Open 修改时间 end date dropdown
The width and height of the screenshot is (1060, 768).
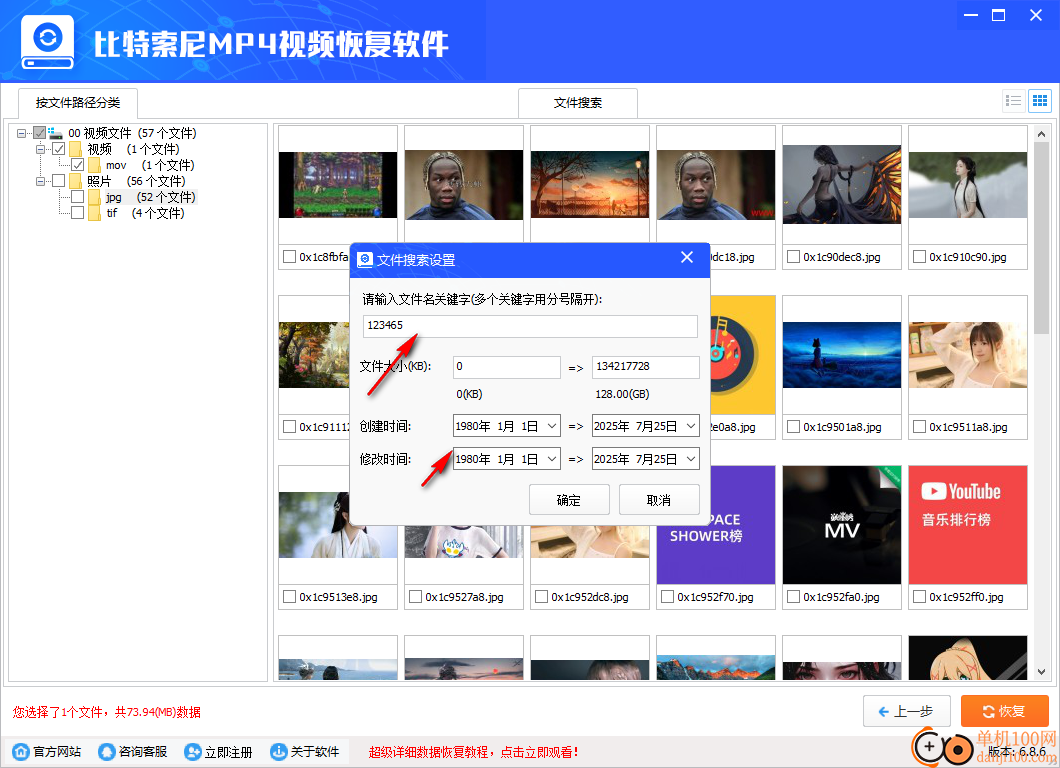pyautogui.click(x=691, y=459)
